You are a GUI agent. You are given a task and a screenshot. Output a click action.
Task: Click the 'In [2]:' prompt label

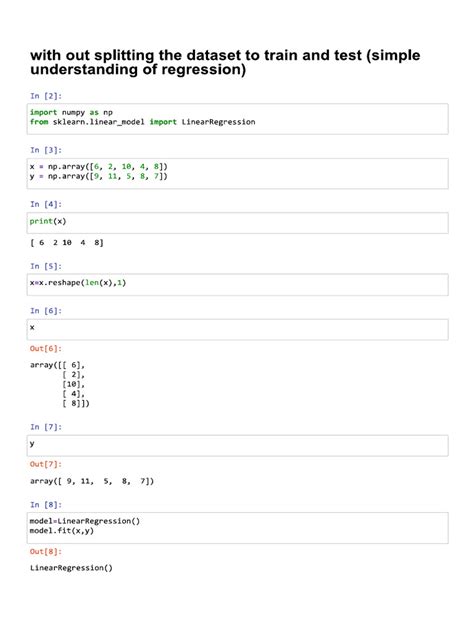tap(46, 96)
